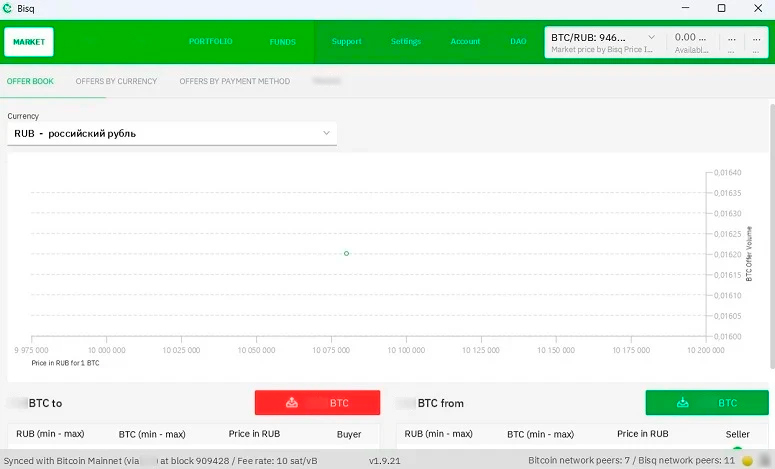Click the vertical scrollbar on the right
This screenshot has height=469, width=775.
770,250
